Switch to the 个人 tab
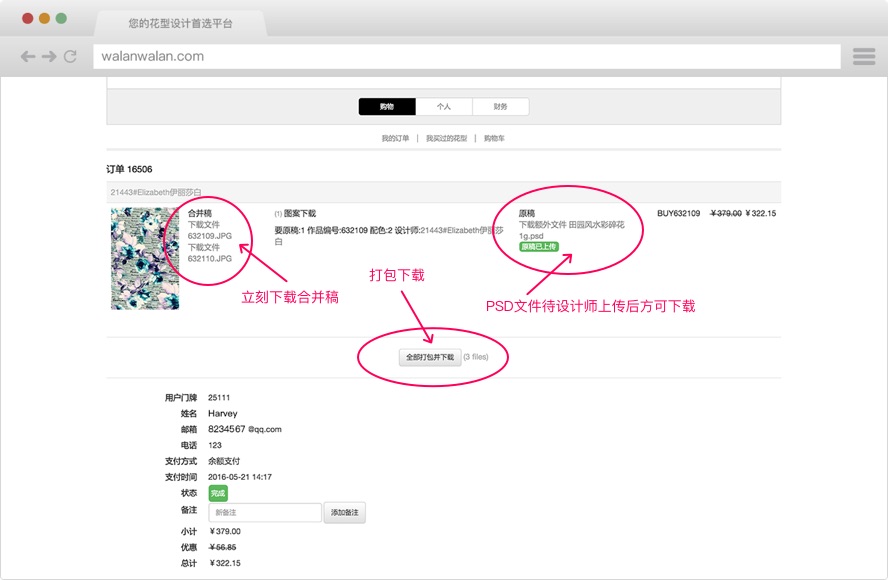Screen dimensions: 888x580 (444, 107)
